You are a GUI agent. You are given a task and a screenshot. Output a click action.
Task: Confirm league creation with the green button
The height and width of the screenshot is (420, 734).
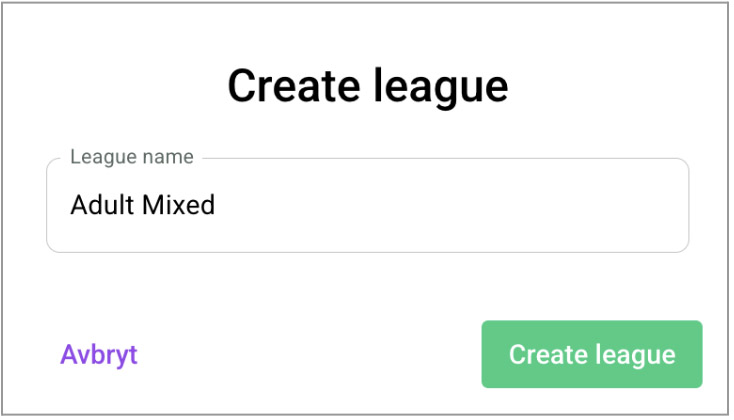(592, 354)
